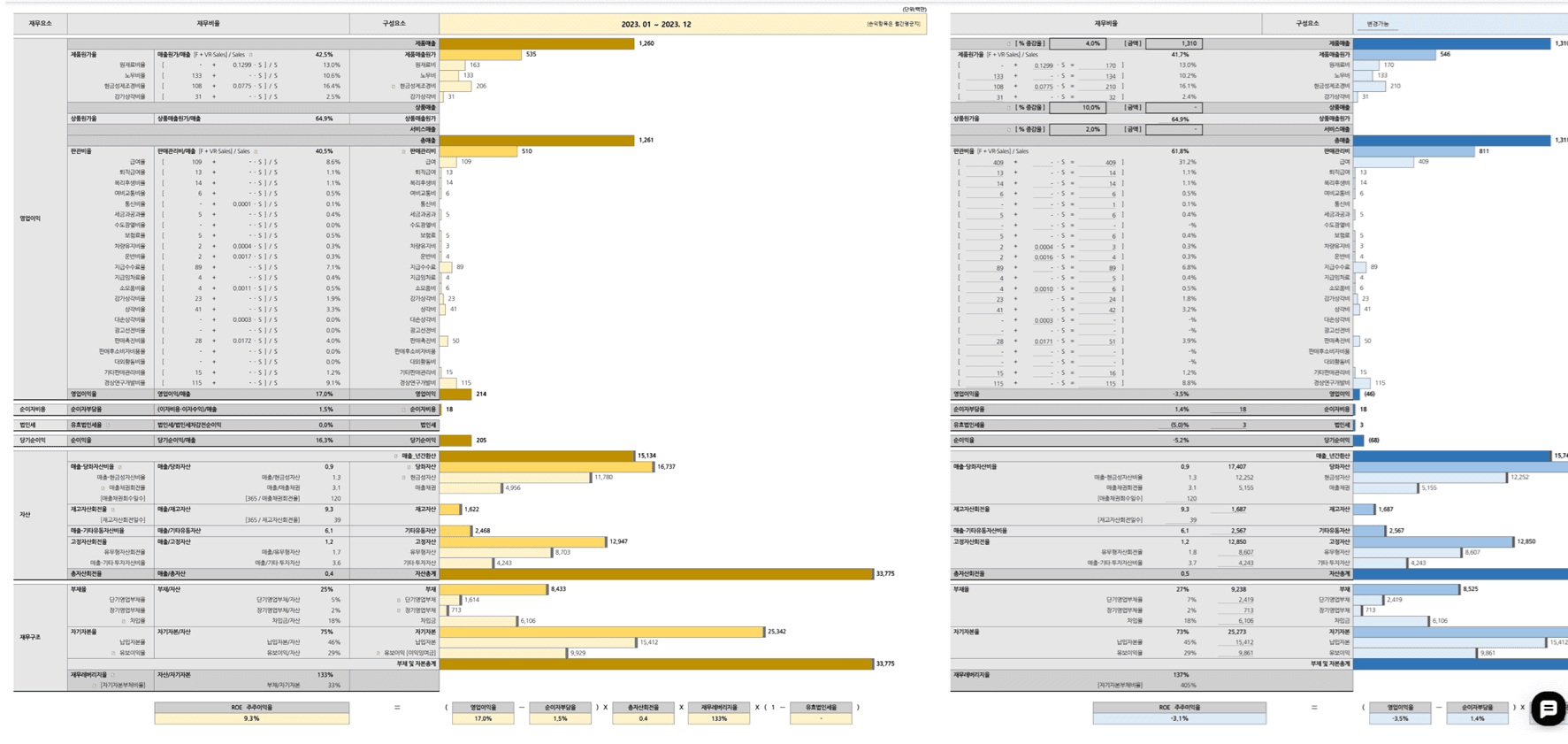
Task: Click the gold 자산총계 bar labeled 33,775
Action: click(x=656, y=574)
